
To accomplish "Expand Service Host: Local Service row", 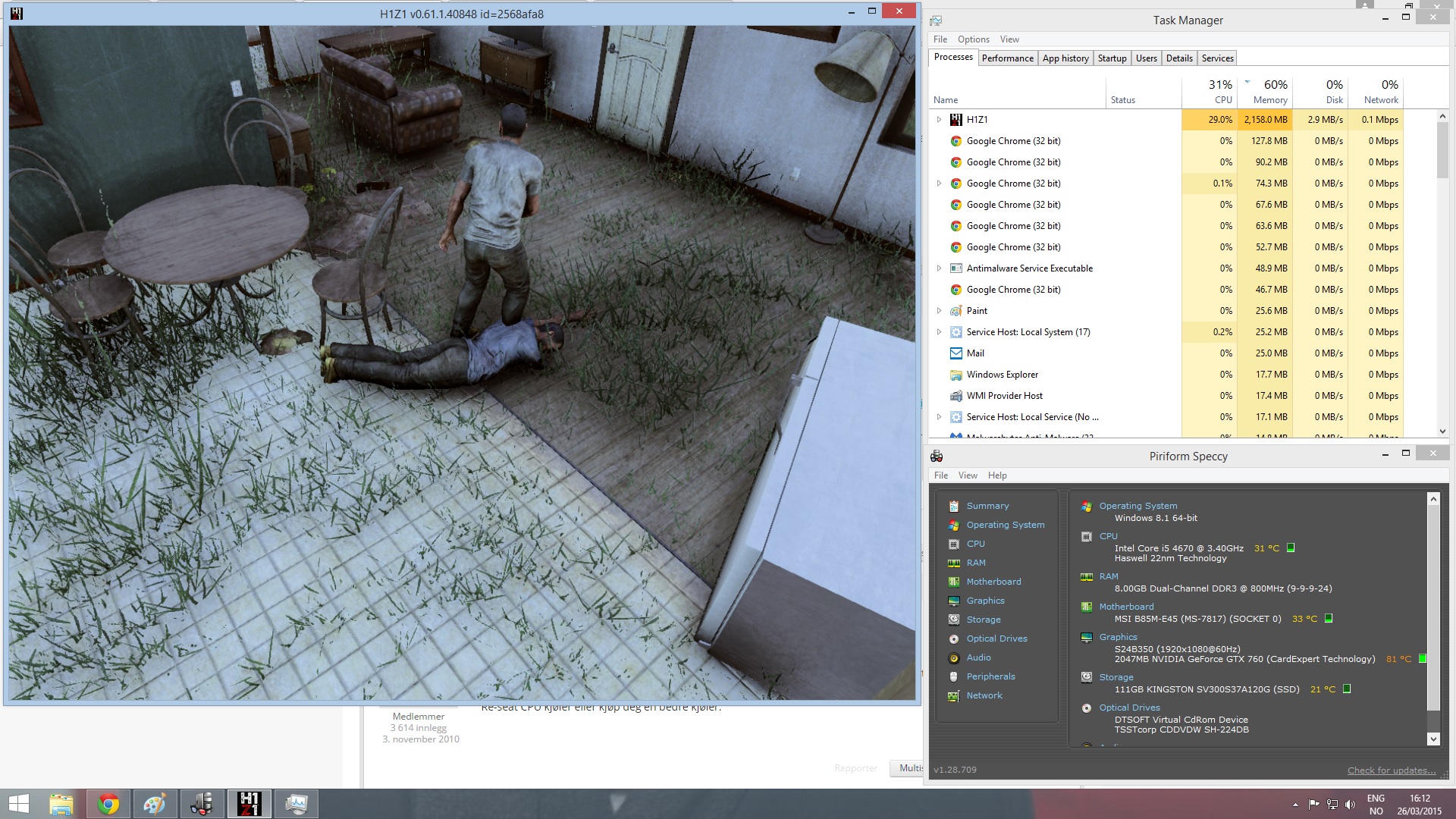I will click(x=939, y=417).
